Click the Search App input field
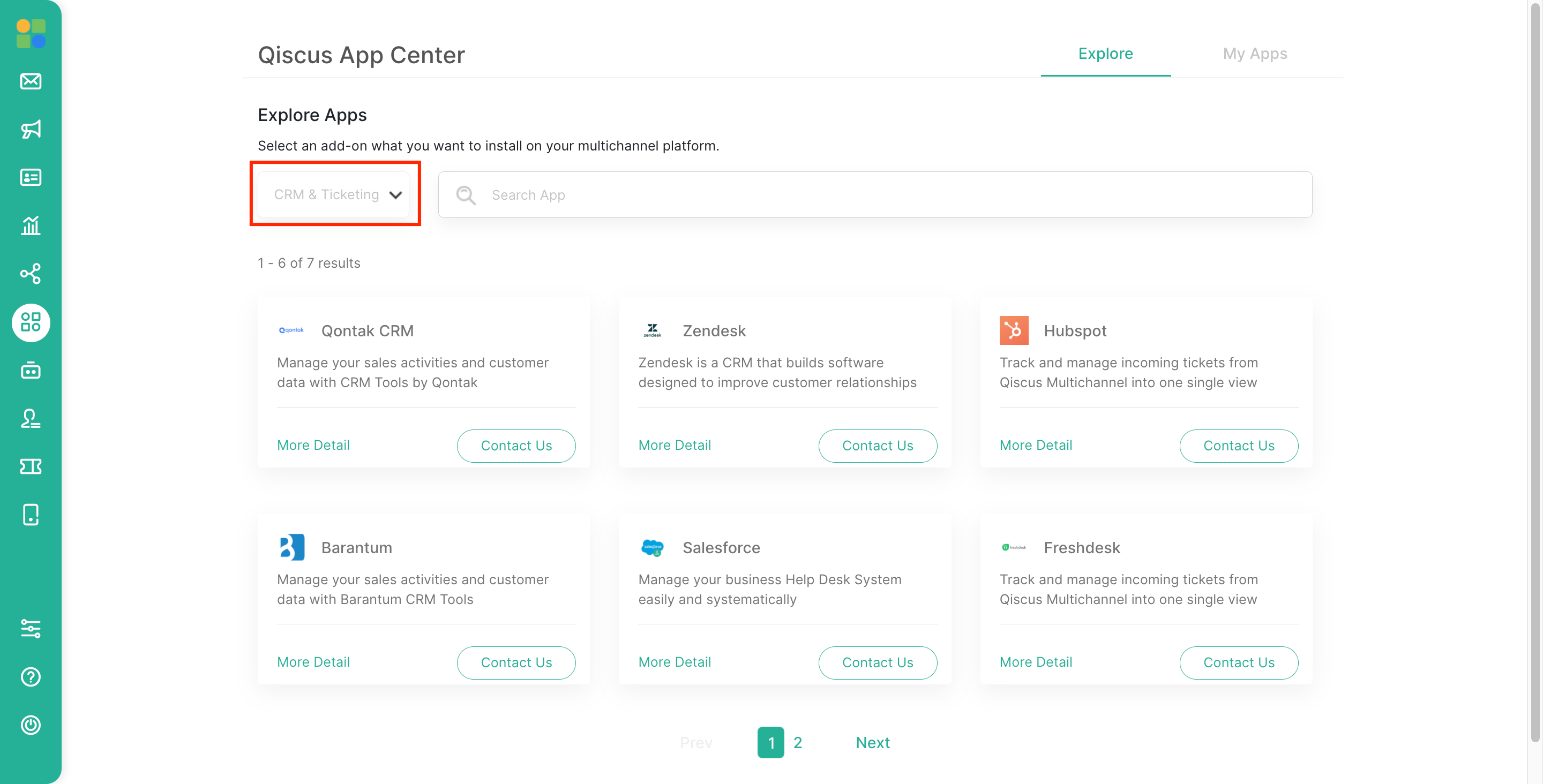Image resolution: width=1543 pixels, height=784 pixels. click(875, 195)
